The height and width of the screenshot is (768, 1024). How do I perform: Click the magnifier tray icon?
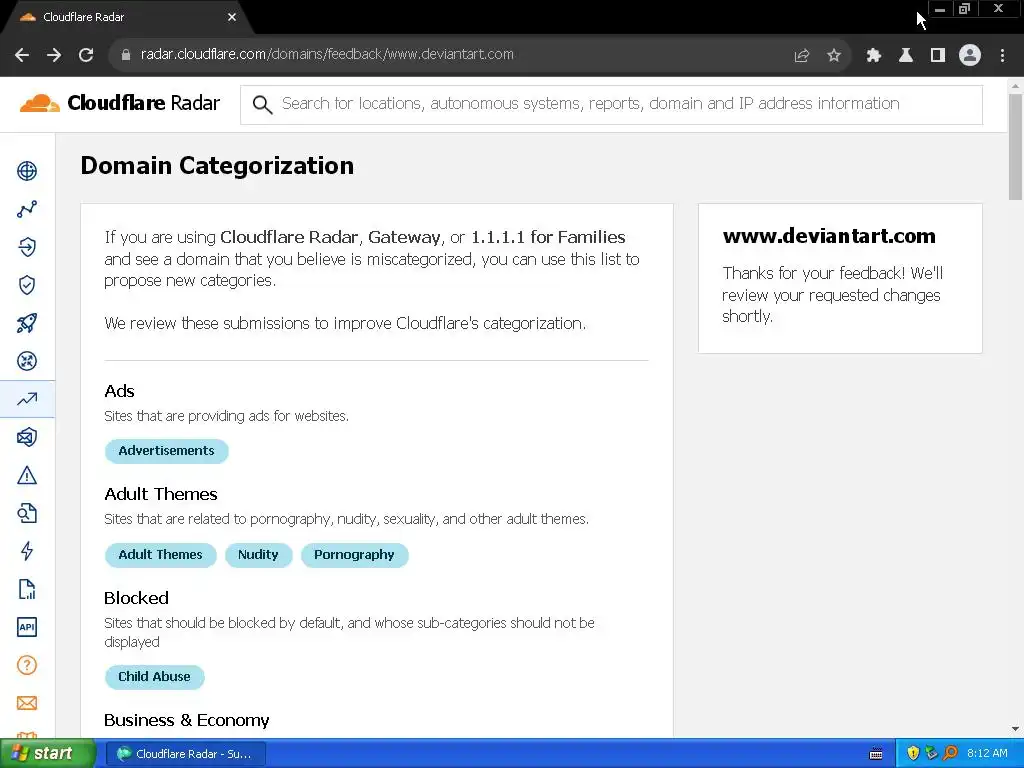(x=950, y=754)
